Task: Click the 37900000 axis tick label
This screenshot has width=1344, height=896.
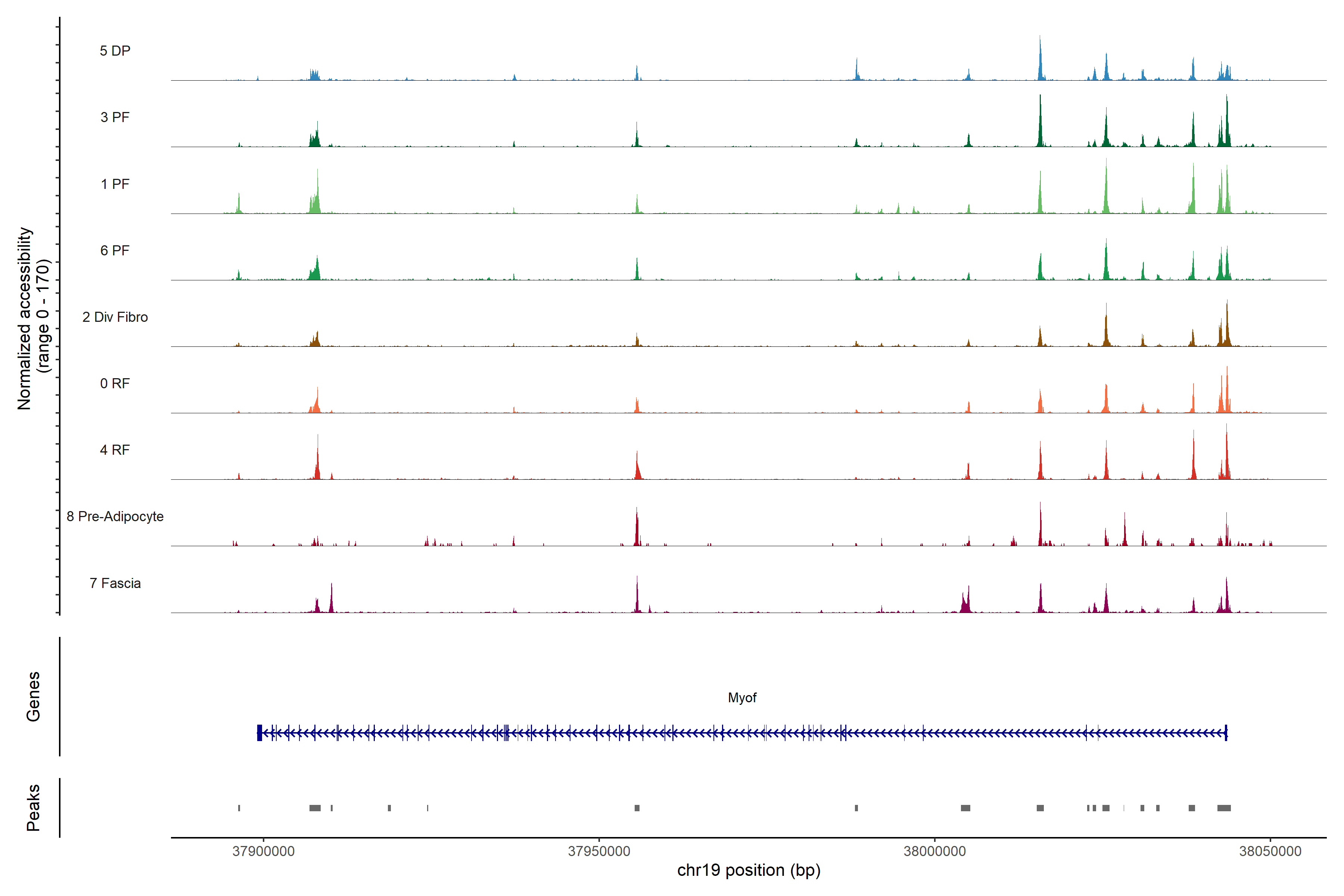Action: pos(264,851)
